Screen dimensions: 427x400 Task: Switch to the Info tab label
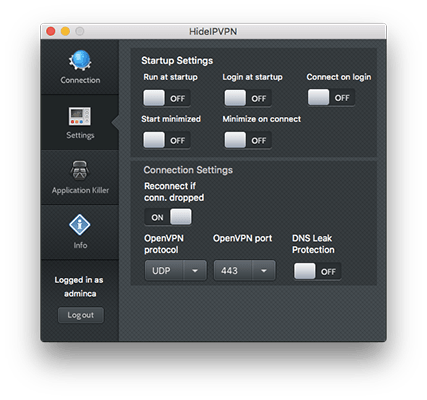(80, 245)
